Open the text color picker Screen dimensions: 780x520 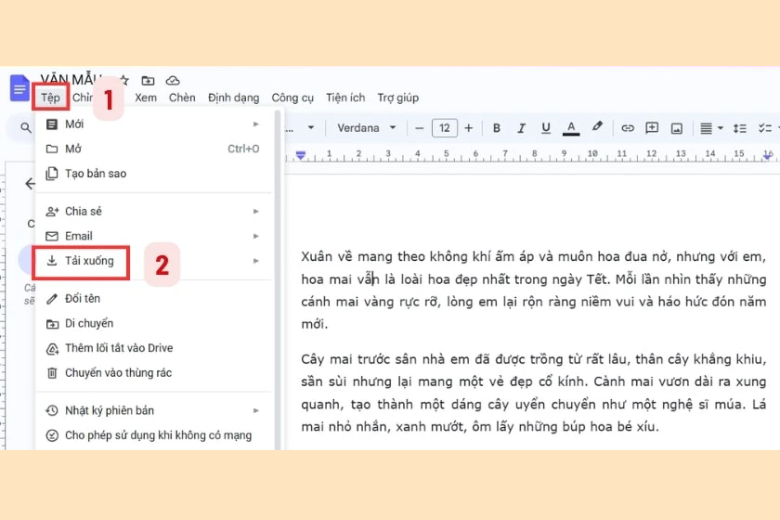click(571, 128)
